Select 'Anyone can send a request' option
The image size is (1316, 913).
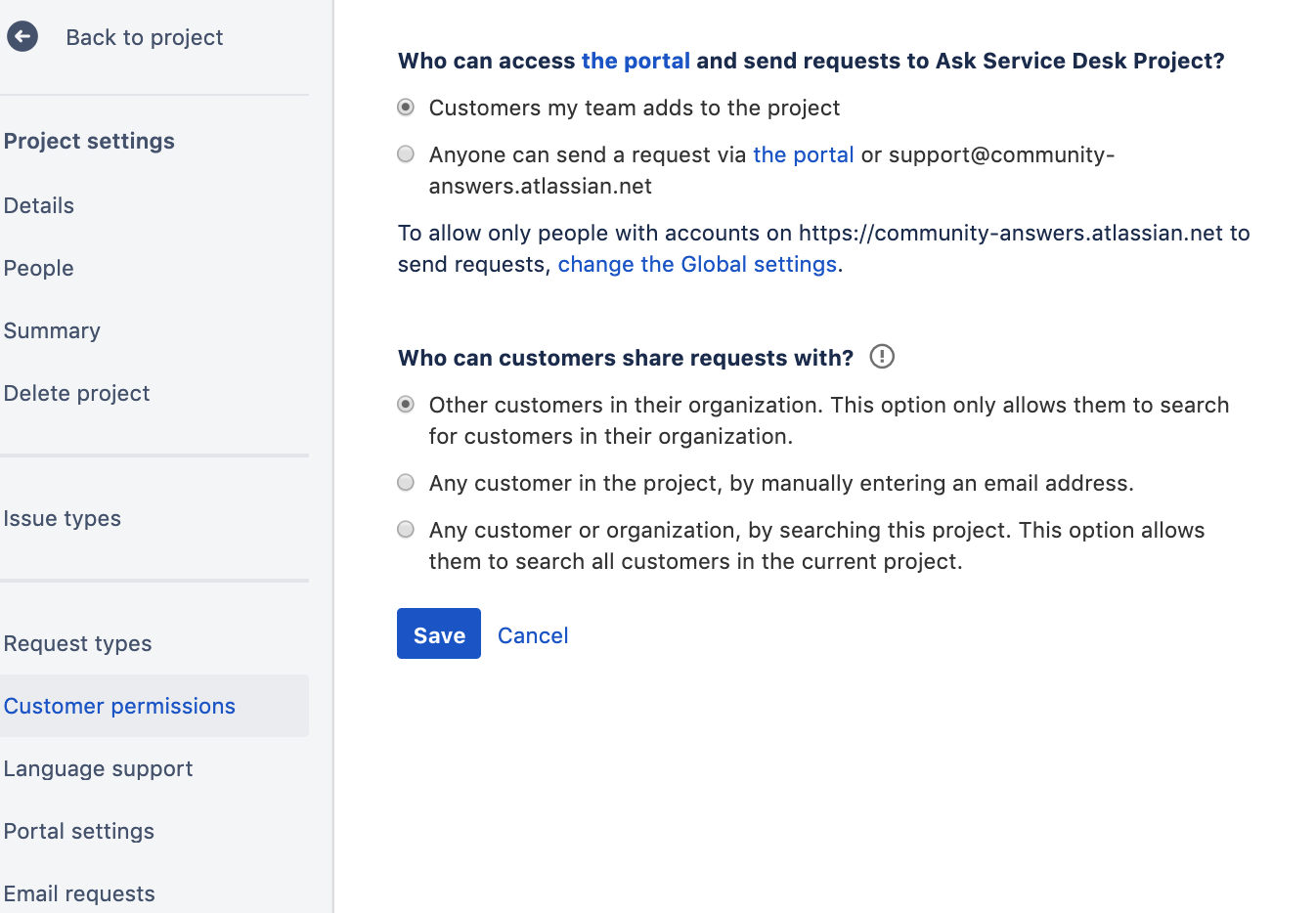pyautogui.click(x=406, y=153)
